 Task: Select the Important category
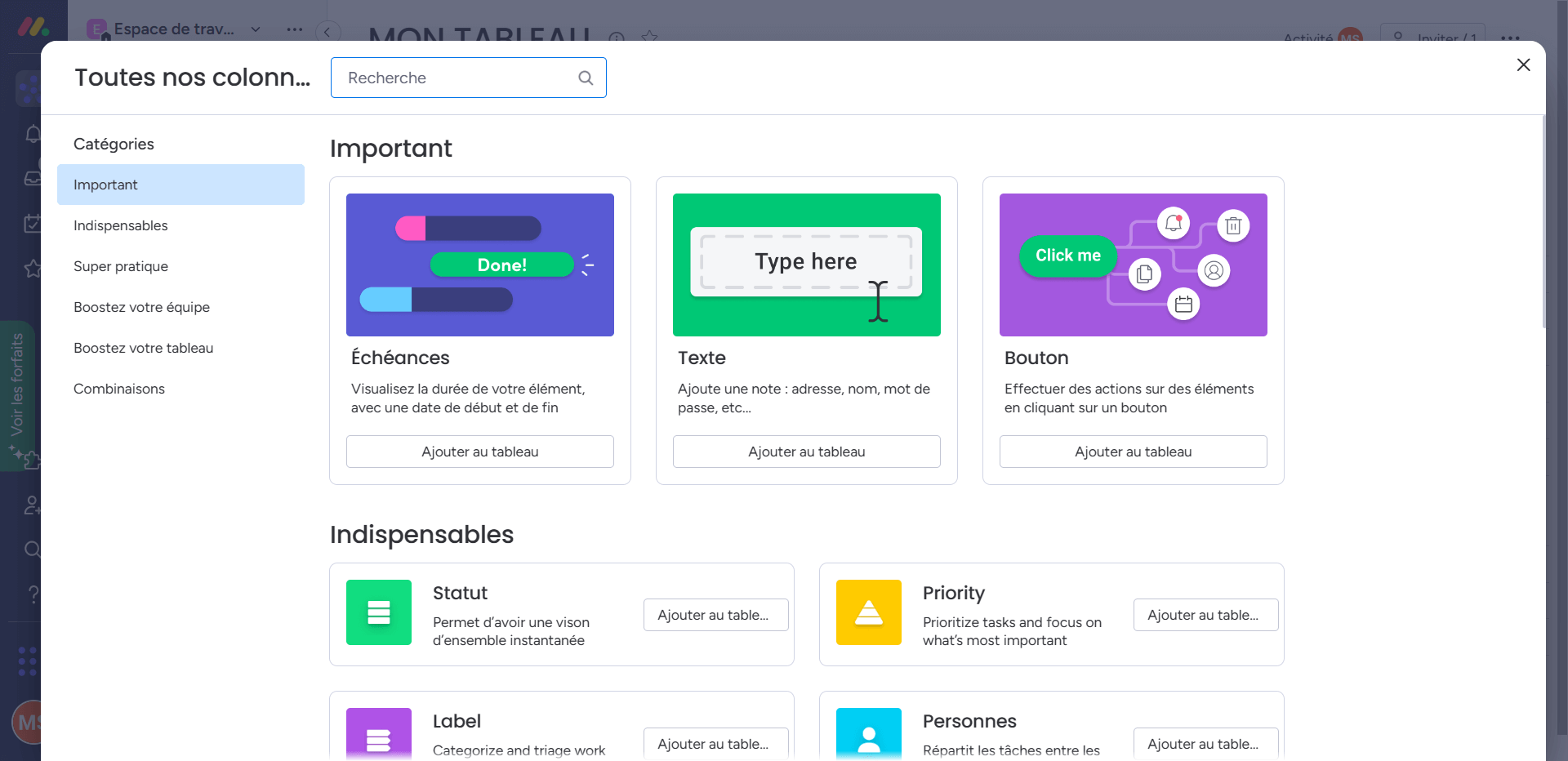coord(180,185)
